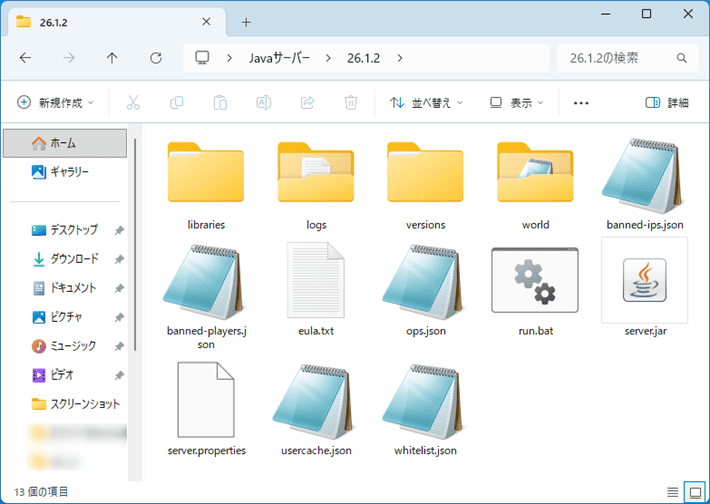
Task: Select the server.properties blank file icon
Action: (x=206, y=399)
